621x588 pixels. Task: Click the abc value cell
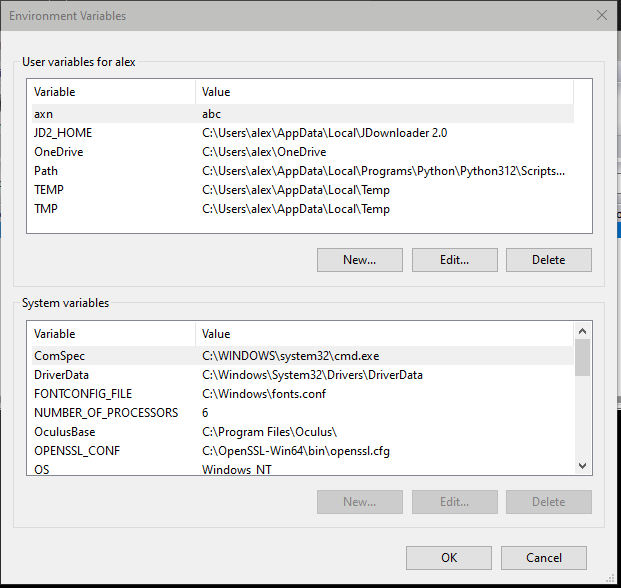[211, 114]
